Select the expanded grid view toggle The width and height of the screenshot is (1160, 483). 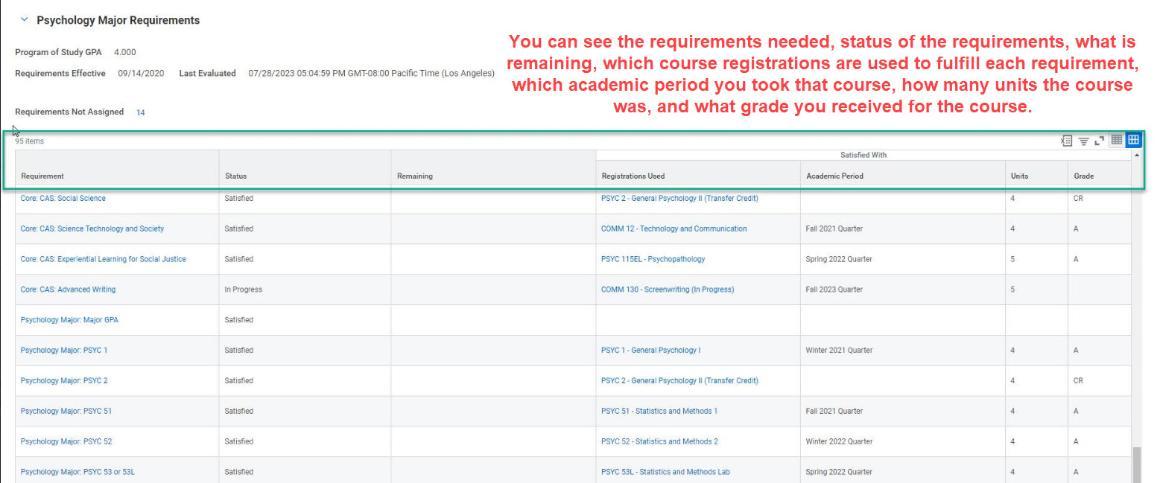[x=1135, y=141]
